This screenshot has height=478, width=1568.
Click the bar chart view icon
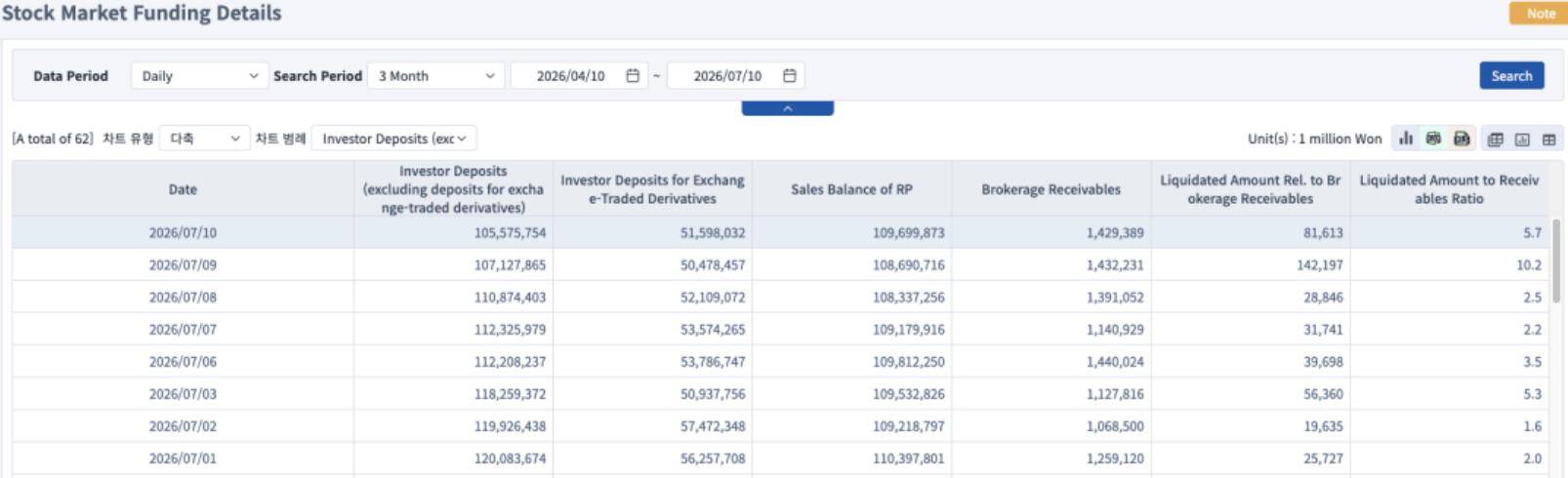pos(1406,139)
